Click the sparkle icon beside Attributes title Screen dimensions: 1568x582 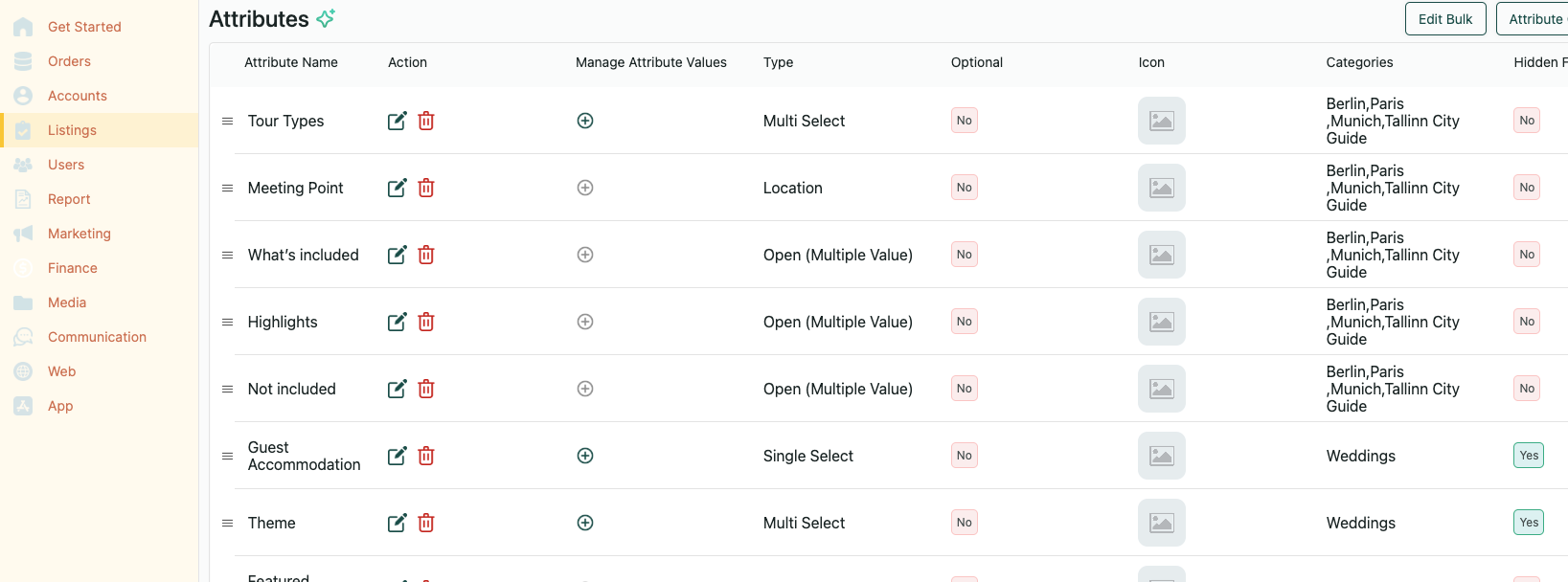(x=326, y=18)
